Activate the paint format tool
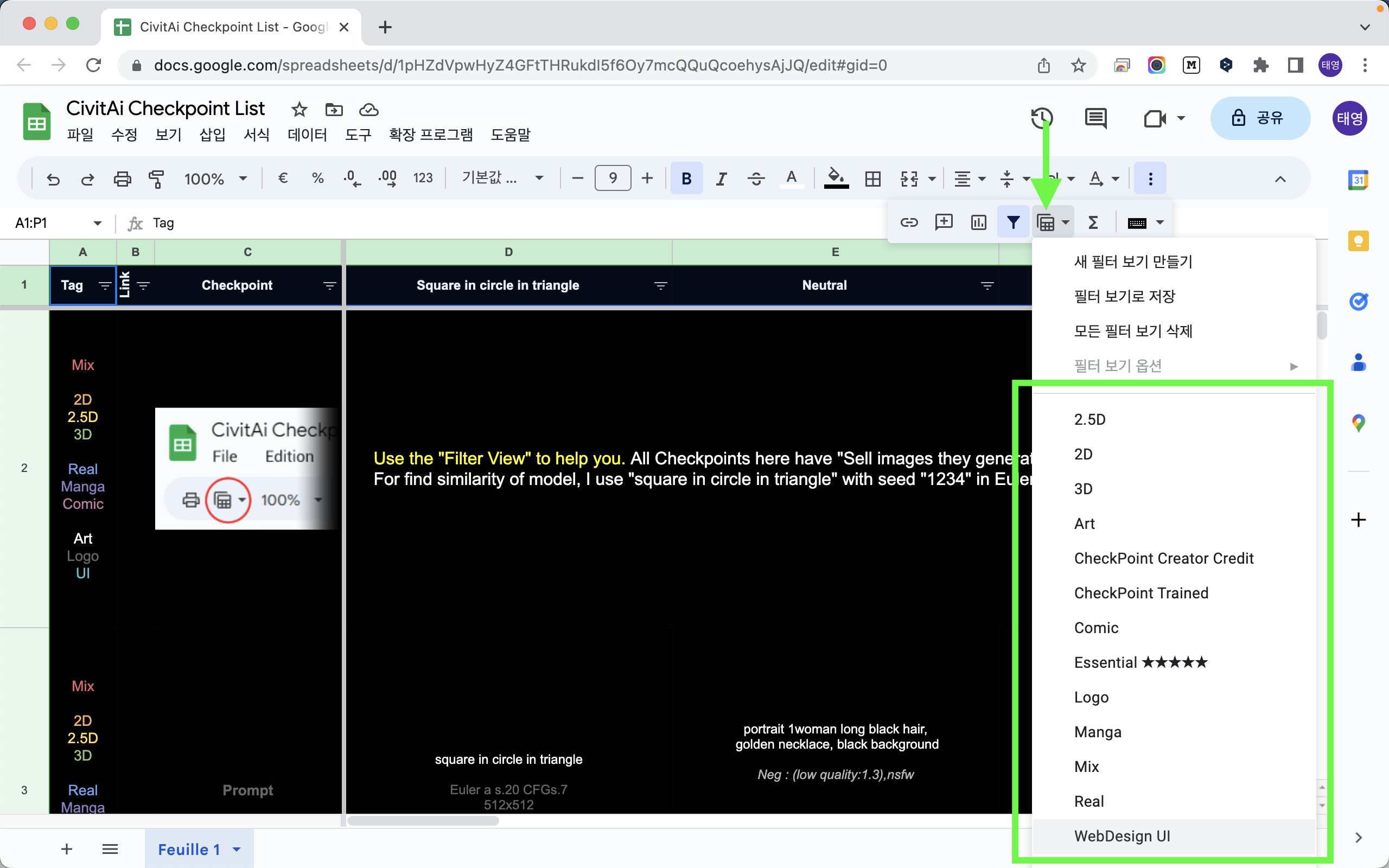The width and height of the screenshot is (1389, 868). coord(156,179)
